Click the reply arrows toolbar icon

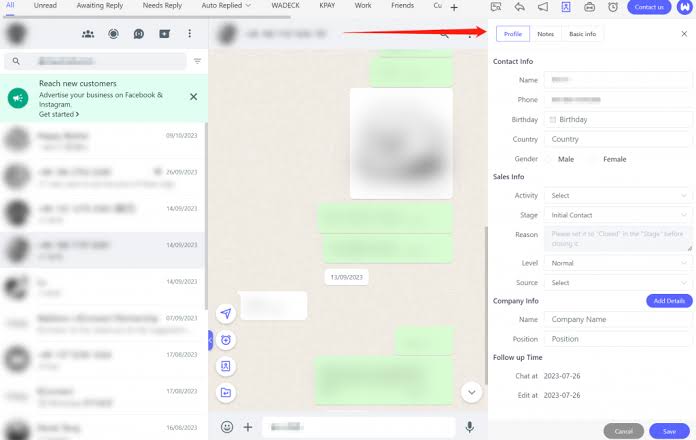(519, 7)
